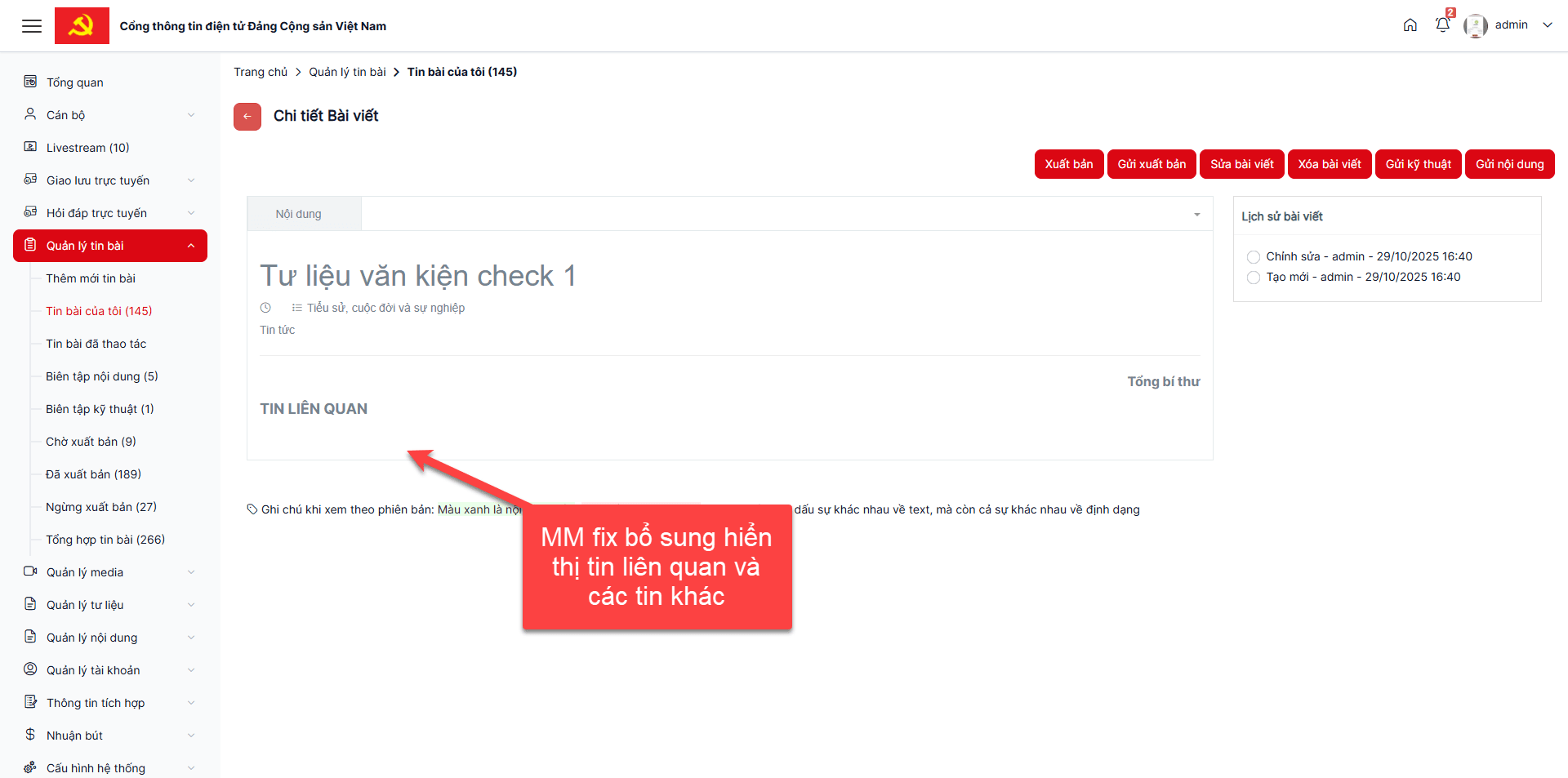
Task: Select the Chỉnh sửa history version
Action: click(1254, 257)
